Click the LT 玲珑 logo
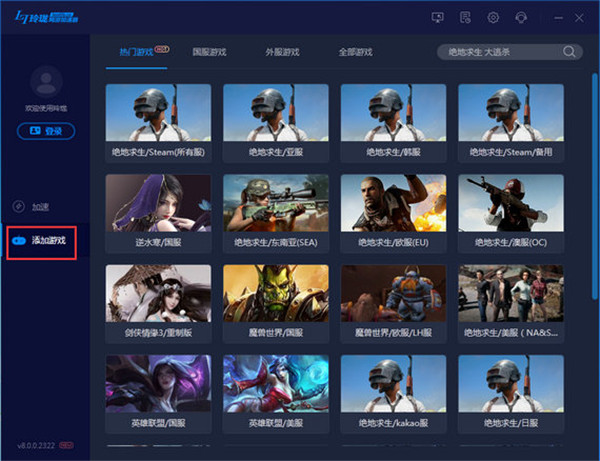The width and height of the screenshot is (600, 461). click(46, 17)
